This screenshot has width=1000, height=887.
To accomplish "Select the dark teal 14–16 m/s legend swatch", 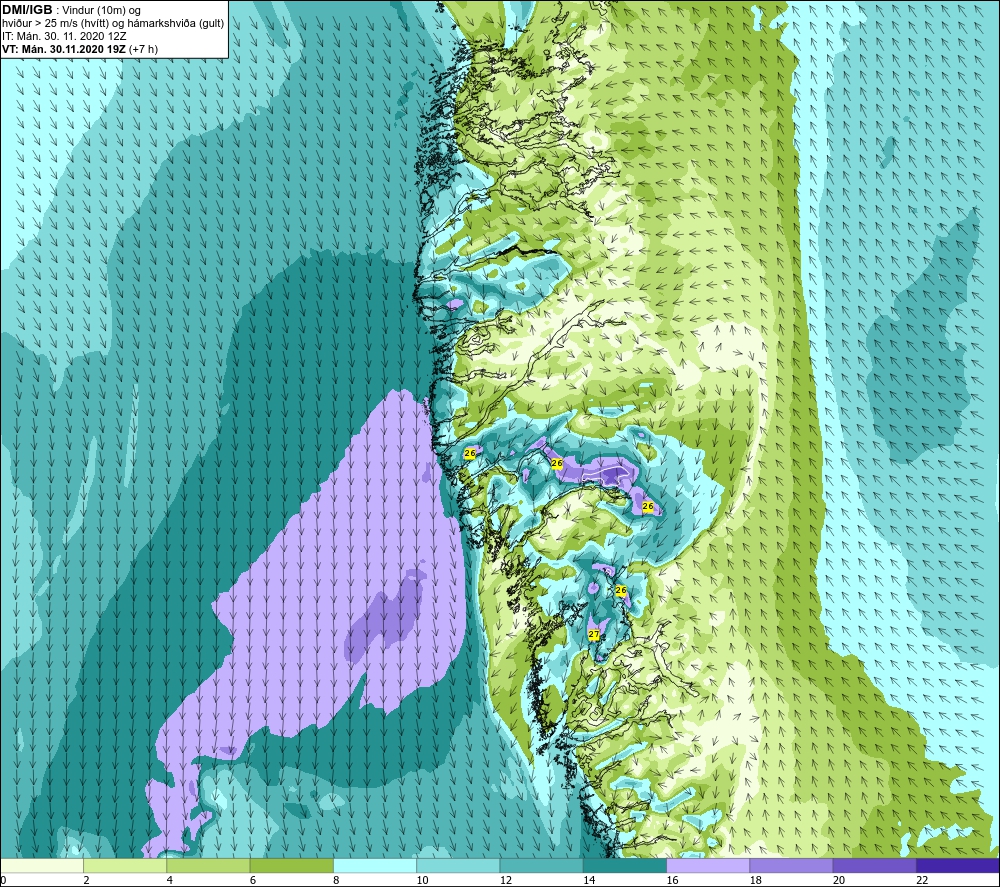I will coord(625,865).
